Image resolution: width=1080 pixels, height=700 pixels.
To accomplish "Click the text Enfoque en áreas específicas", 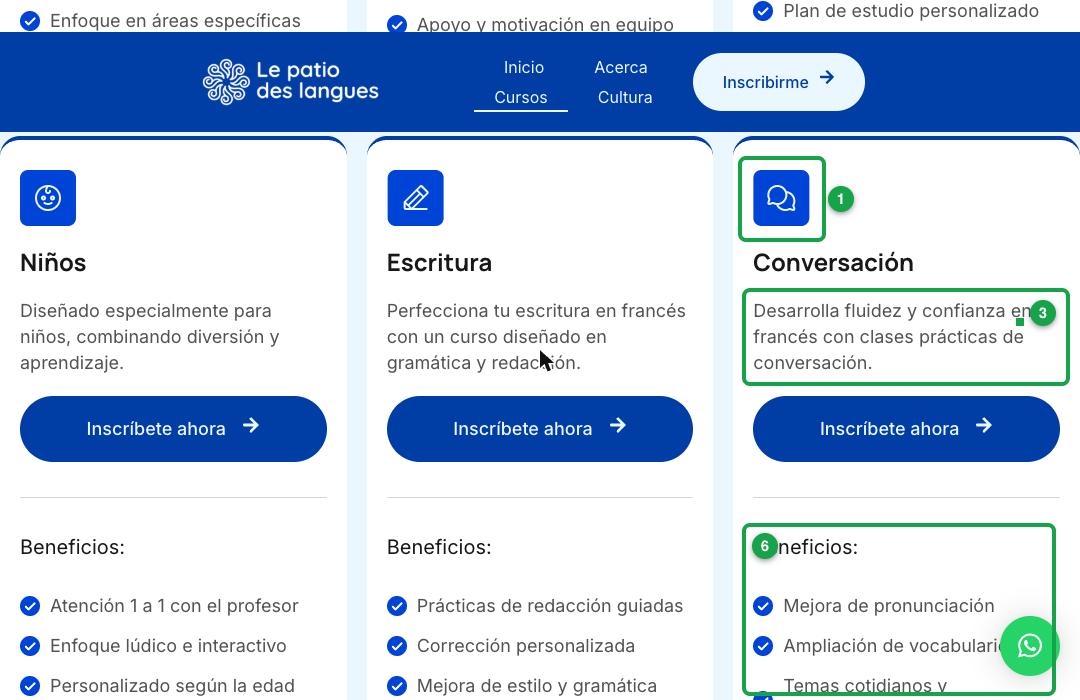I will point(175,21).
